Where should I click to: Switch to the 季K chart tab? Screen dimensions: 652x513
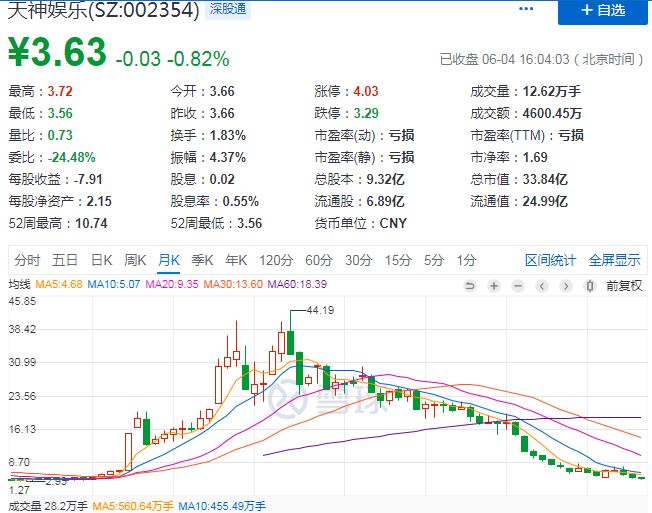click(x=202, y=260)
